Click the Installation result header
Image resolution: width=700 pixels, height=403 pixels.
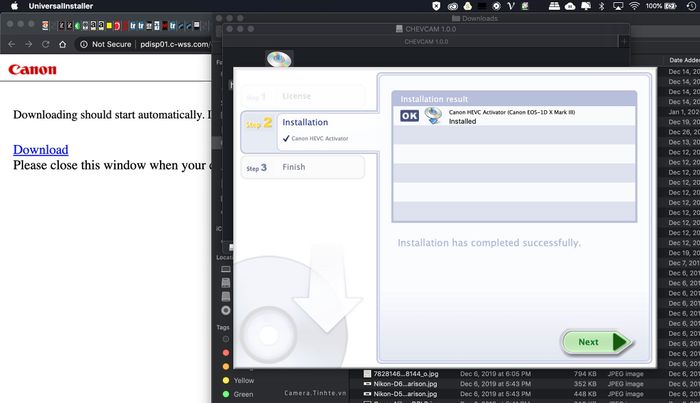point(514,99)
